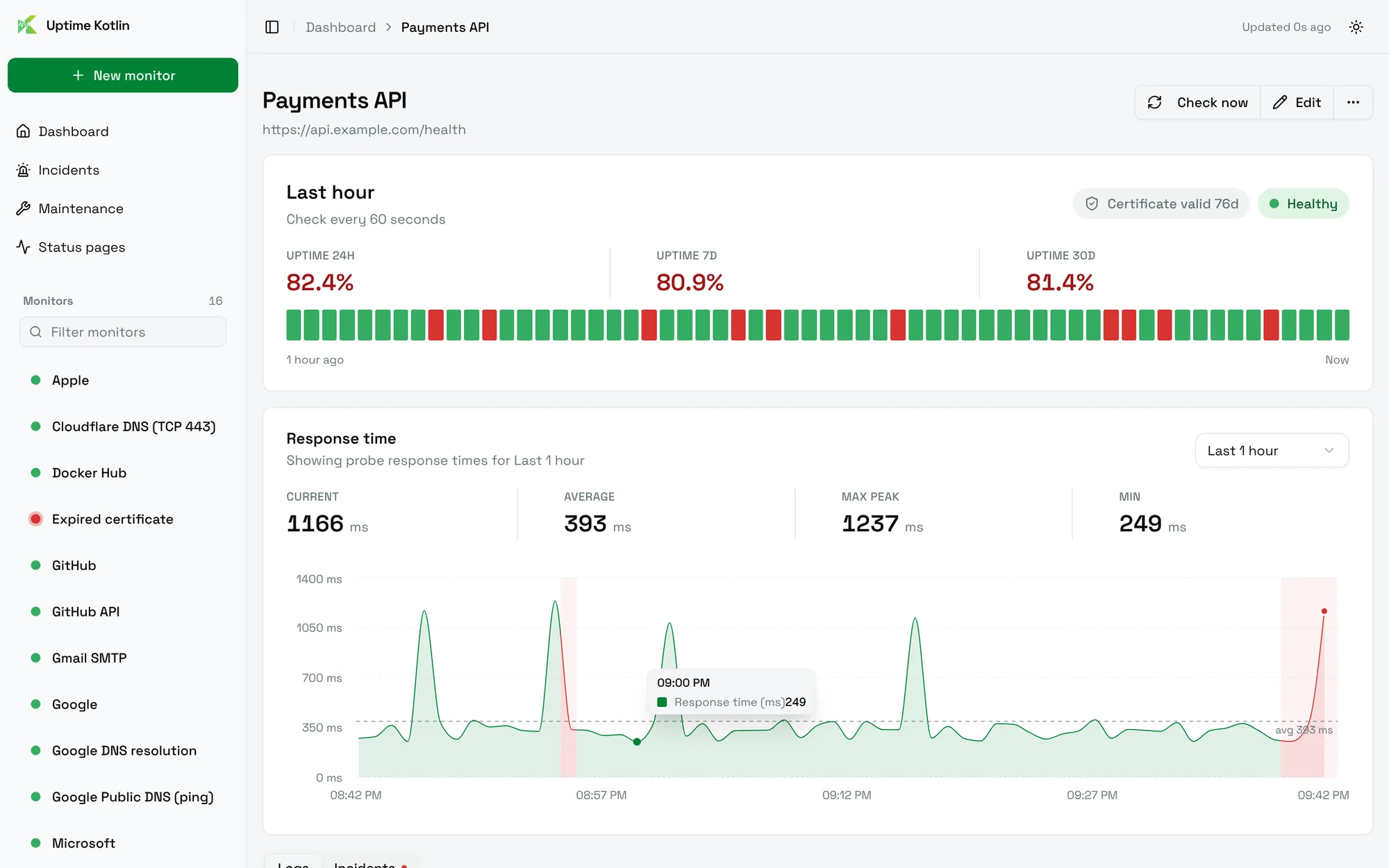Click the Check now button

point(1198,102)
